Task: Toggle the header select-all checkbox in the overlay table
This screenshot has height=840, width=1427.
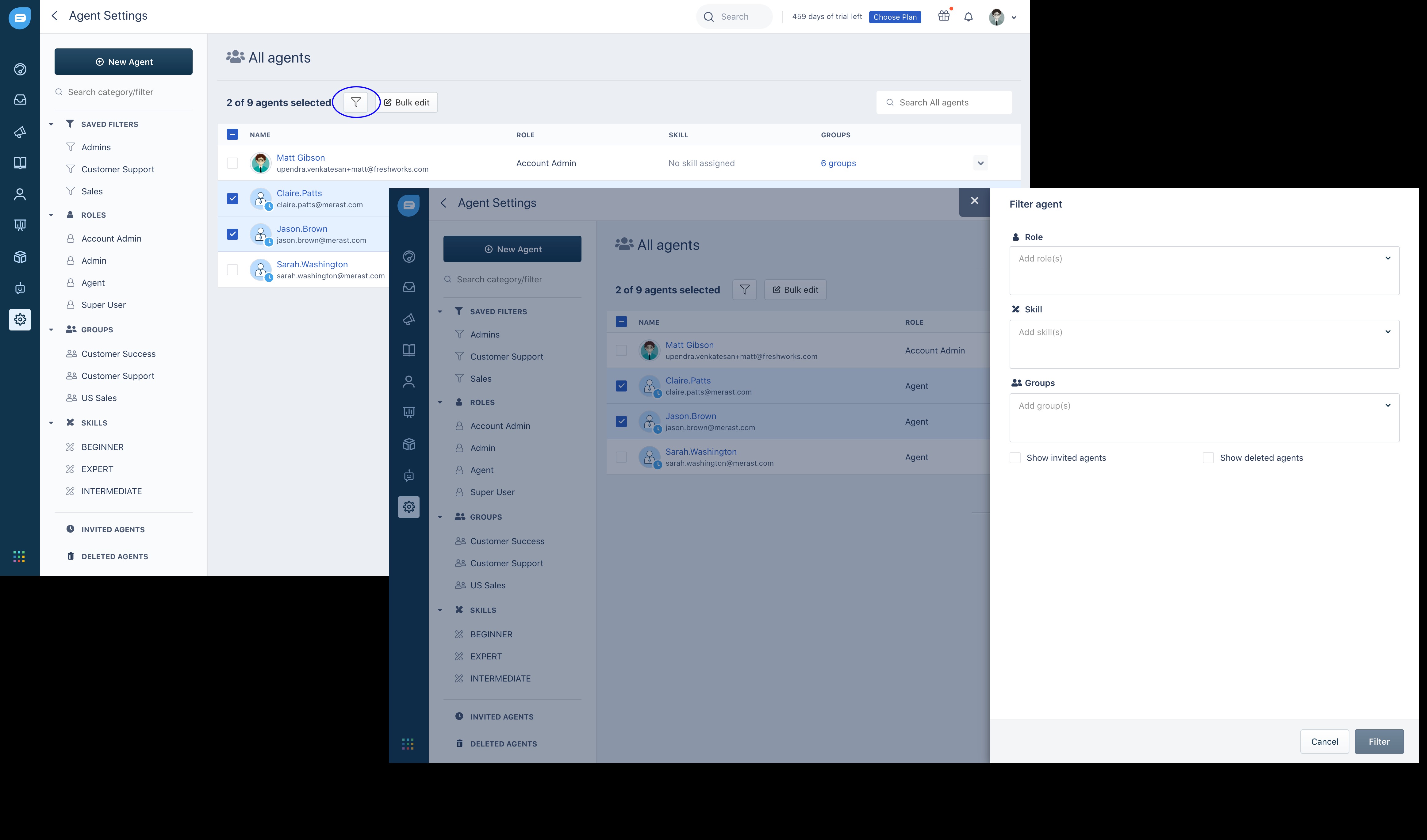Action: tap(621, 322)
